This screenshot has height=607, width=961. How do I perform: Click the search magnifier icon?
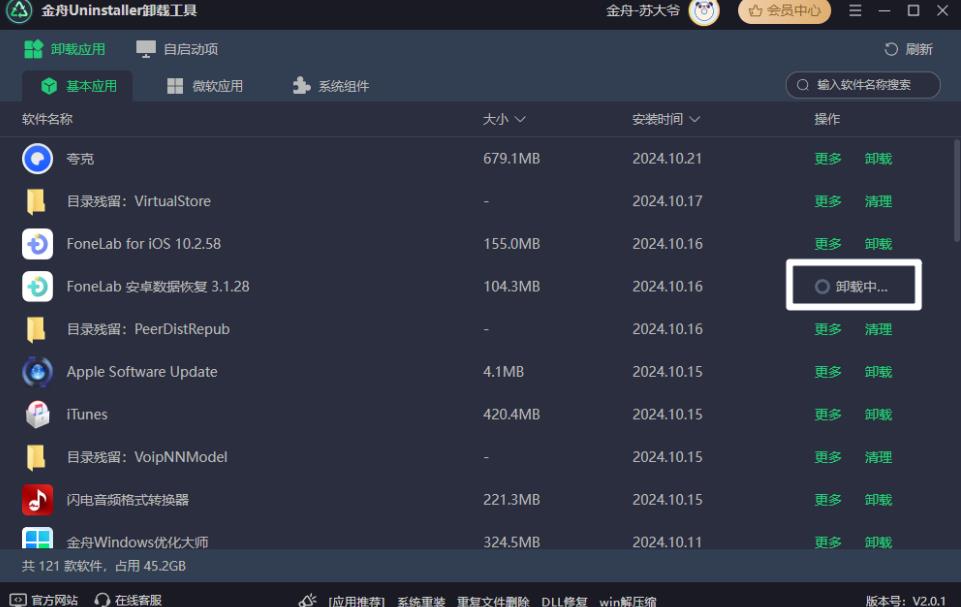click(x=803, y=85)
